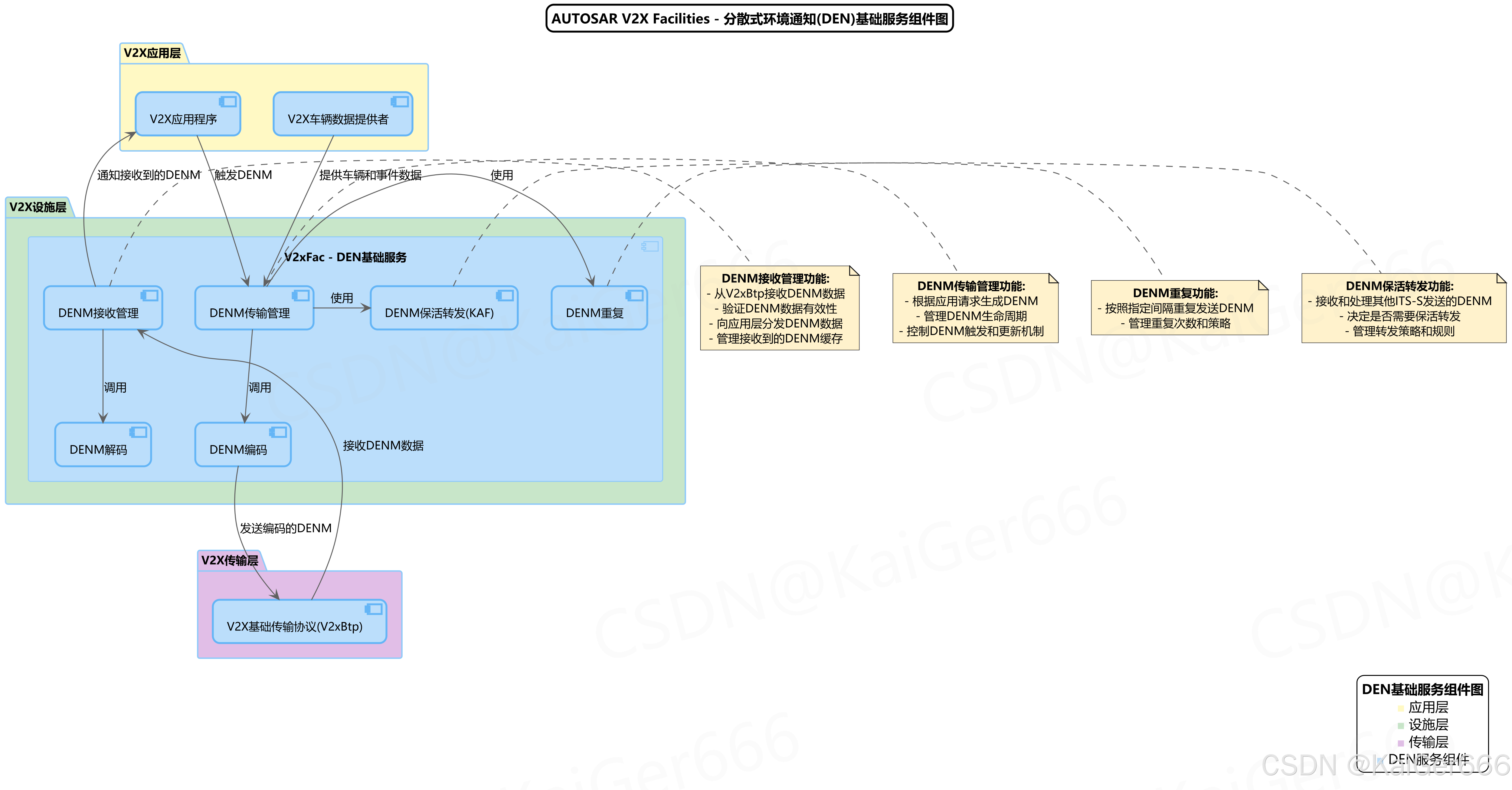Click the V2xFac - DEN基础服务 title
Viewport: 1512px width, 790px height.
345,257
